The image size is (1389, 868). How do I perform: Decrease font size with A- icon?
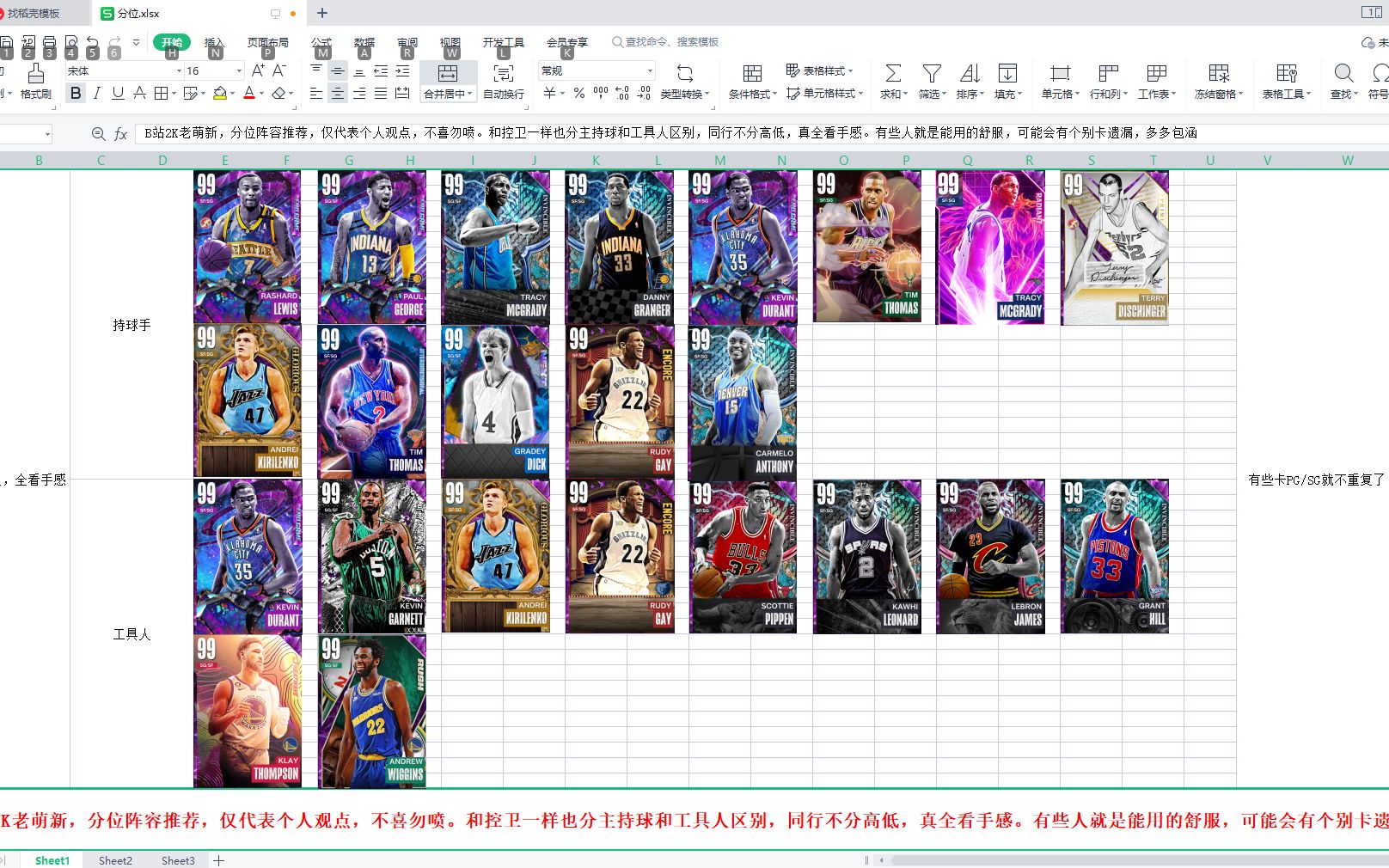point(279,70)
